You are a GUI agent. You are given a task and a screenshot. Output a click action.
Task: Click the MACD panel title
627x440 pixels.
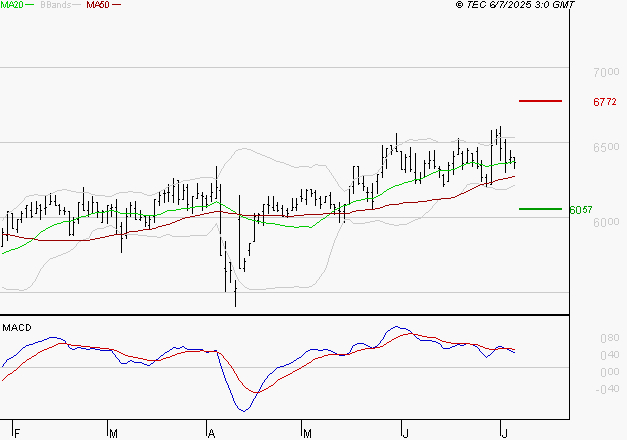click(x=17, y=328)
